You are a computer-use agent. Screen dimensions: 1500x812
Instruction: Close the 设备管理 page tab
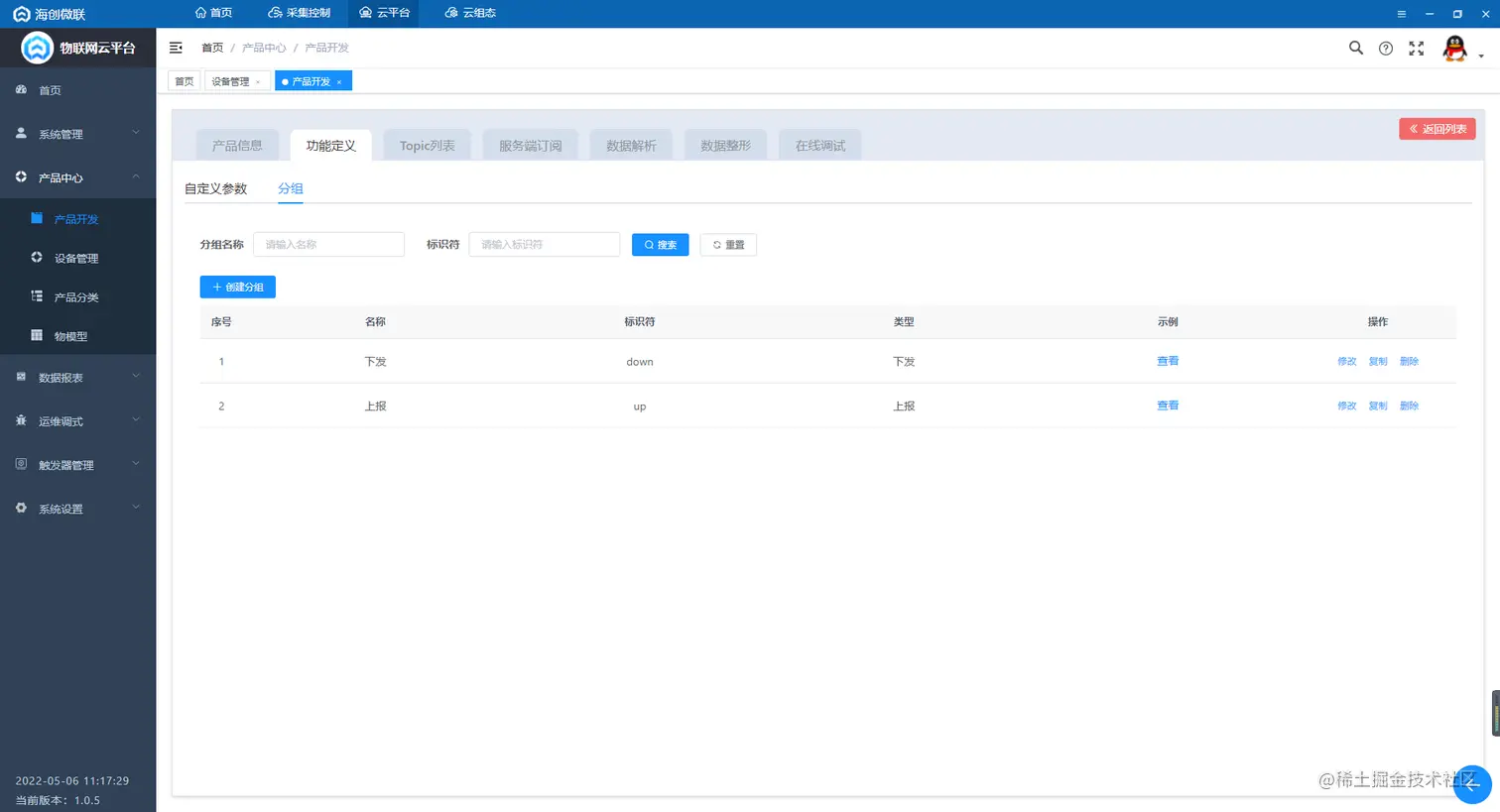(258, 82)
